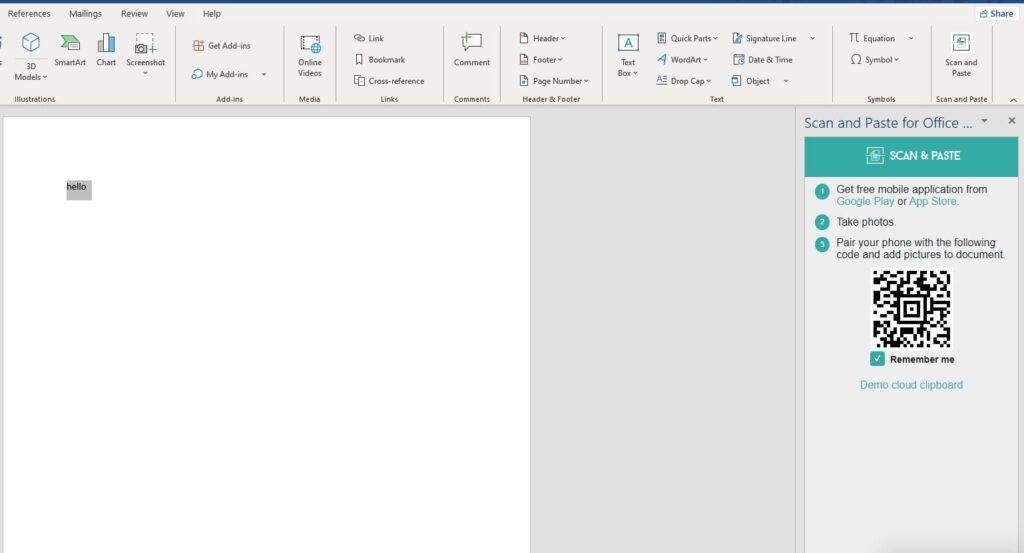This screenshot has height=553, width=1024.
Task: Switch to the Mailings tab
Action: click(x=85, y=14)
